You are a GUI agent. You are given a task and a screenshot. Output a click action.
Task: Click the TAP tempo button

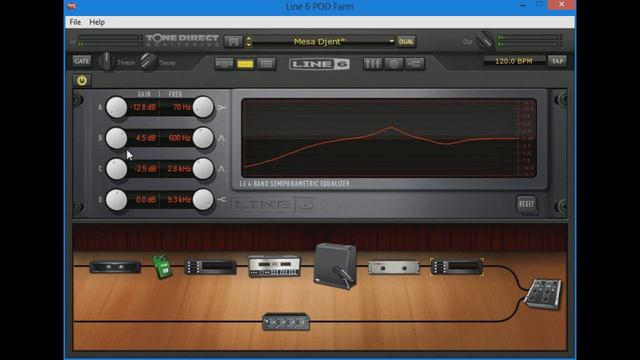pyautogui.click(x=557, y=61)
